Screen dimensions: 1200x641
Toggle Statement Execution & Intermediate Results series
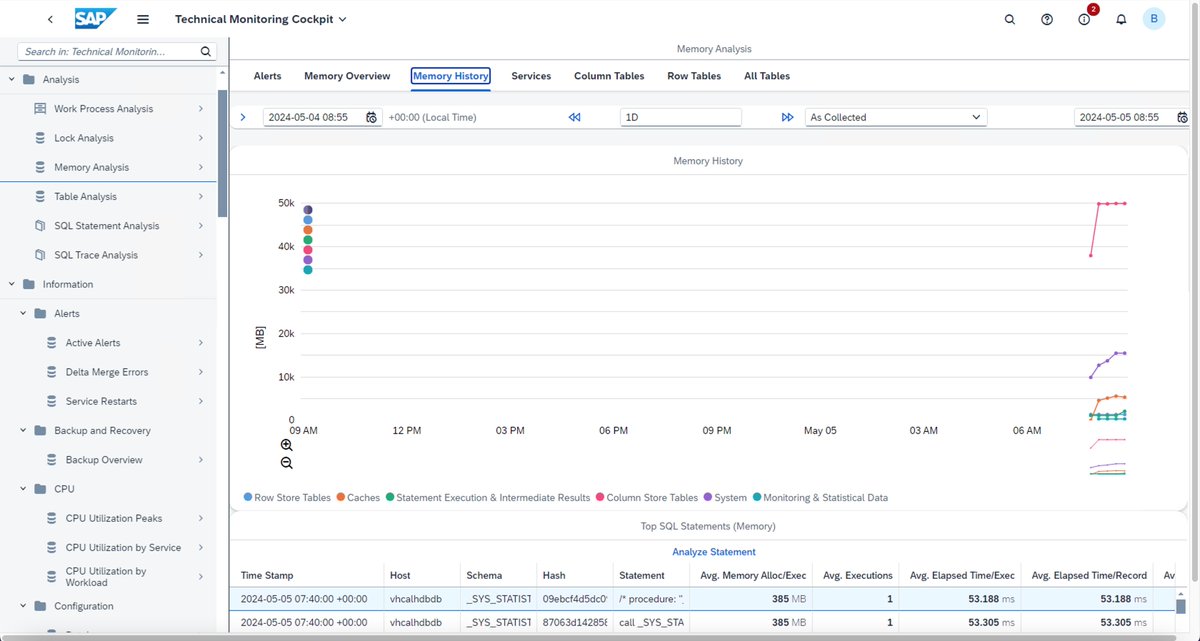pos(488,497)
